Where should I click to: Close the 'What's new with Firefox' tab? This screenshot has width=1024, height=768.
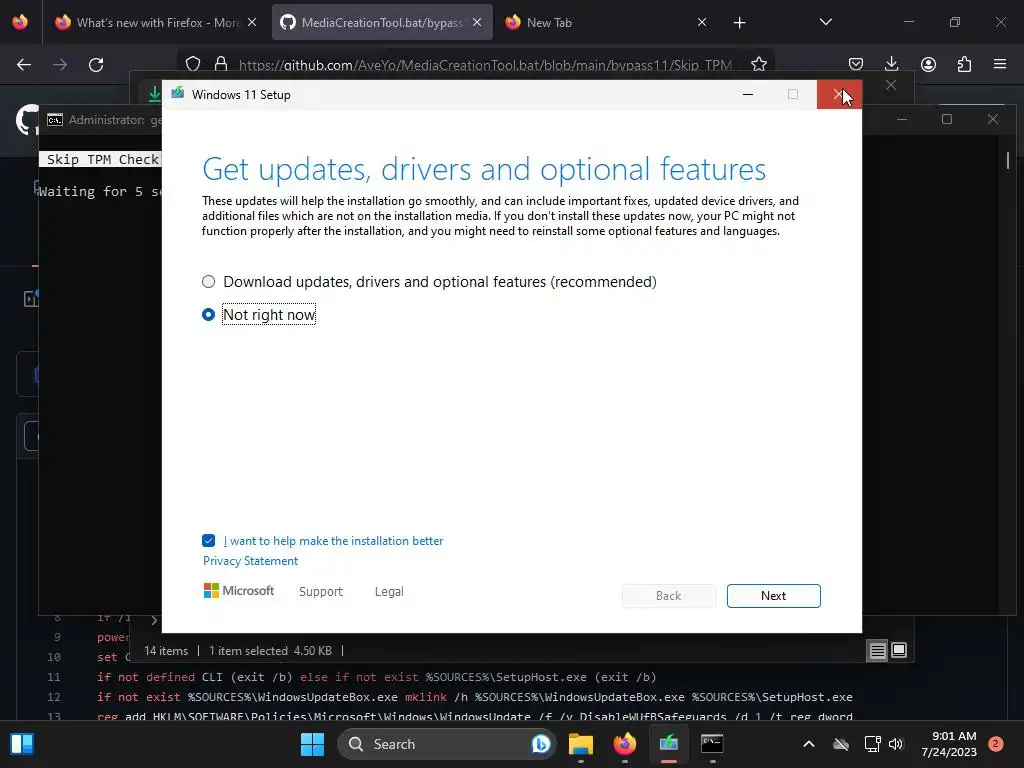252,23
